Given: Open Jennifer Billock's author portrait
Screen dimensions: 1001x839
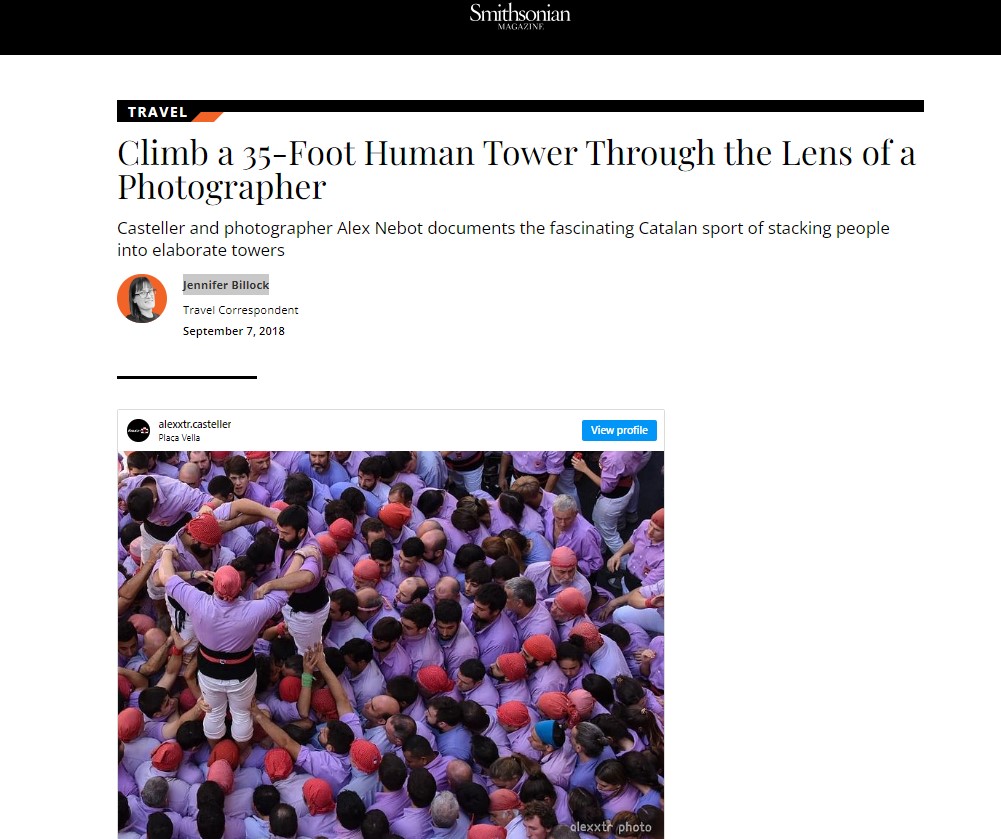Looking at the screenshot, I should pos(142,298).
